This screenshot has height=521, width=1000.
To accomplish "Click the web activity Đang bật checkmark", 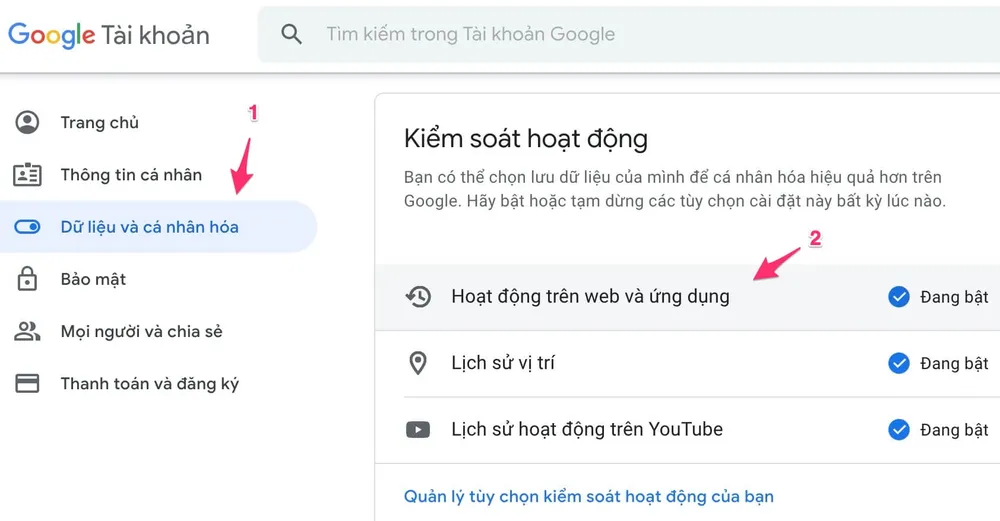I will click(898, 296).
